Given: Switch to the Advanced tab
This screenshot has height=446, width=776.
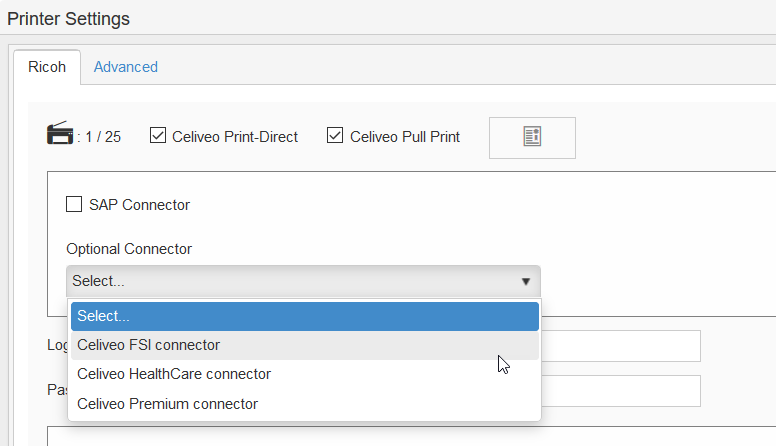Looking at the screenshot, I should pyautogui.click(x=126, y=67).
